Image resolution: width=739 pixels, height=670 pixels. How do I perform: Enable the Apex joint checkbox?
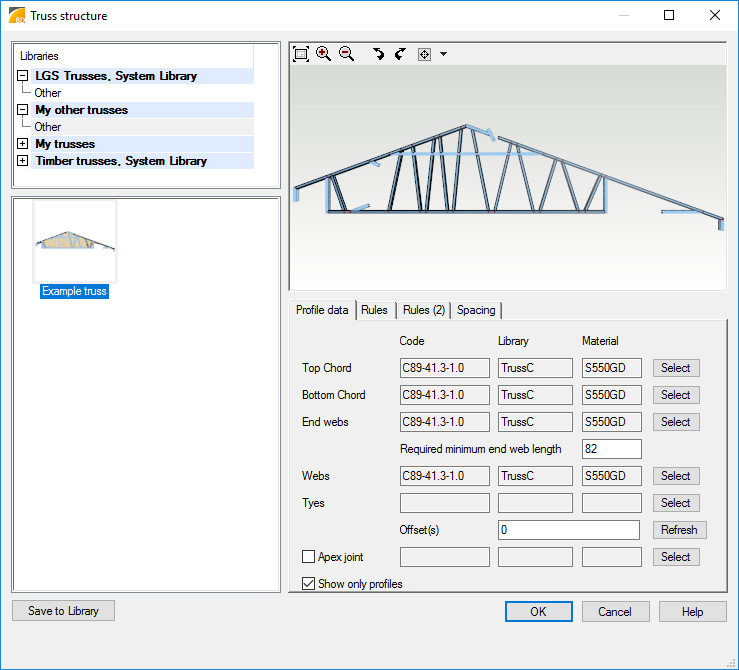(x=308, y=557)
